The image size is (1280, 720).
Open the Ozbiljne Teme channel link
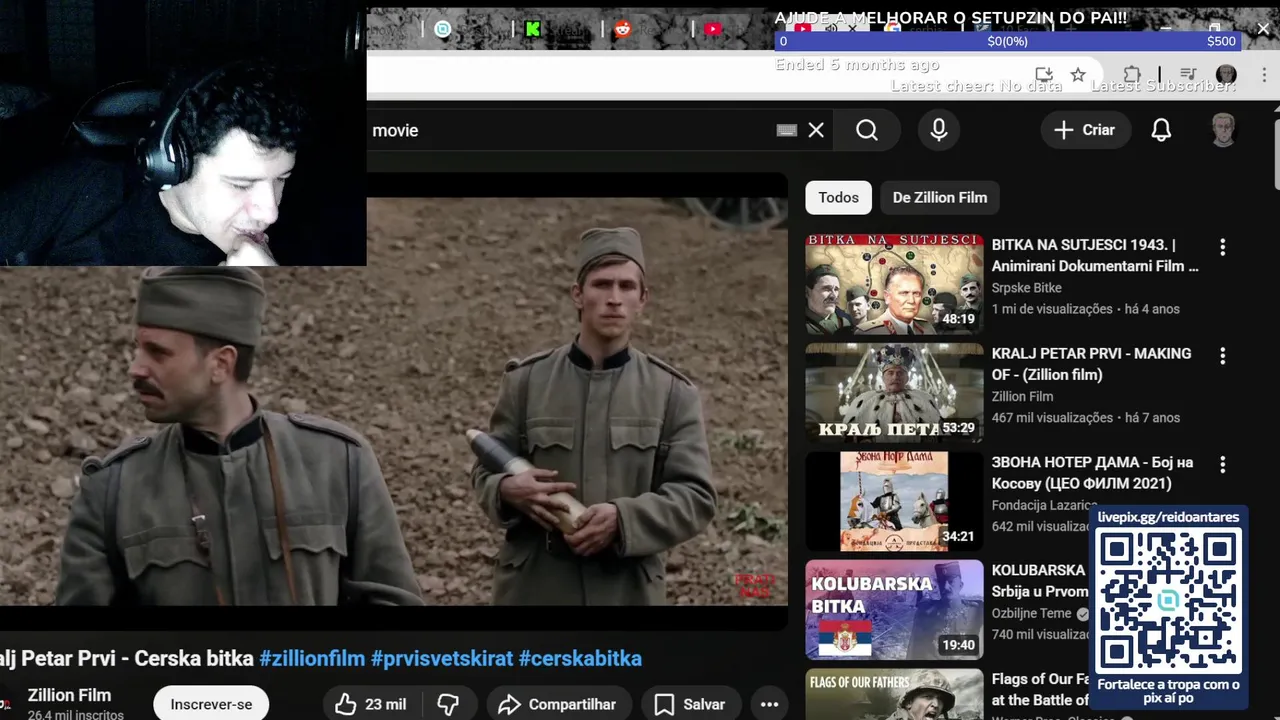point(1032,613)
